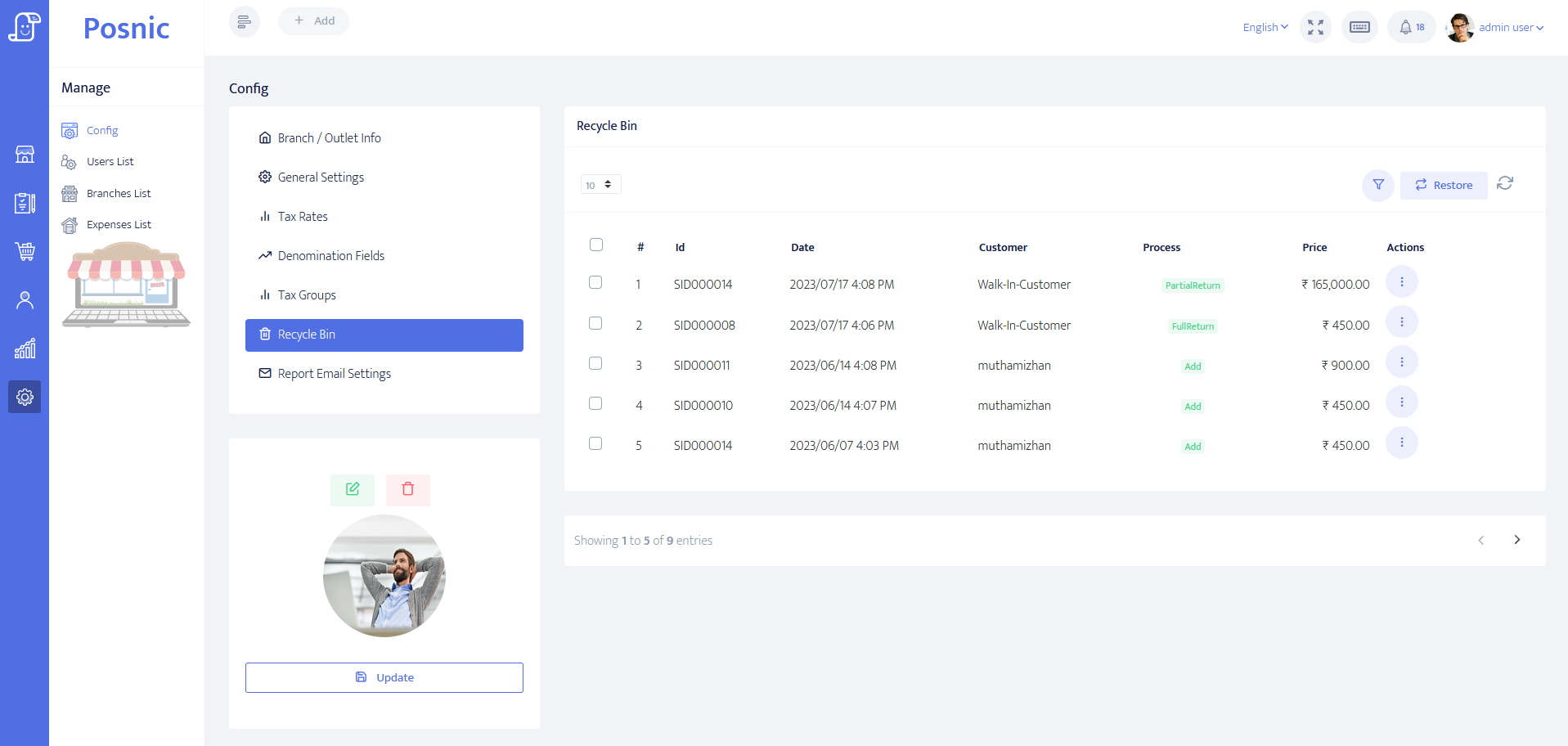The width and height of the screenshot is (1568, 746).
Task: Click the Restore button
Action: (1444, 186)
